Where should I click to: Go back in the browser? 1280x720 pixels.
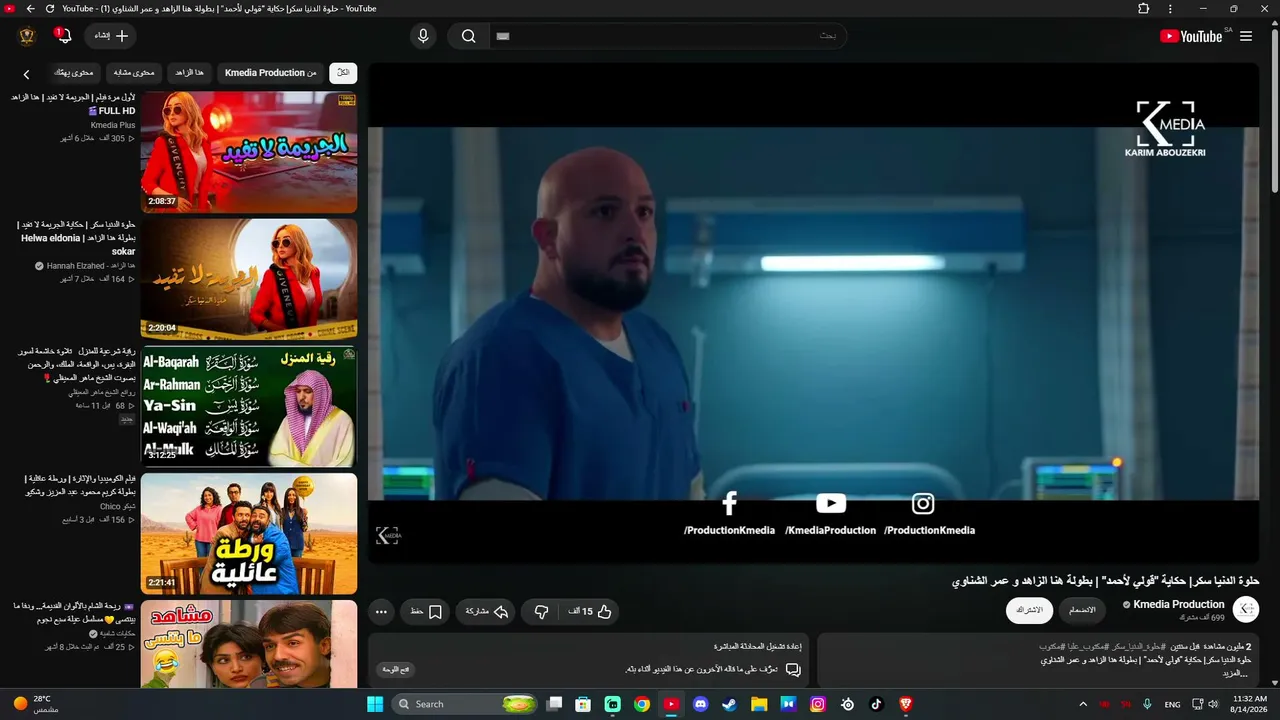[x=30, y=9]
